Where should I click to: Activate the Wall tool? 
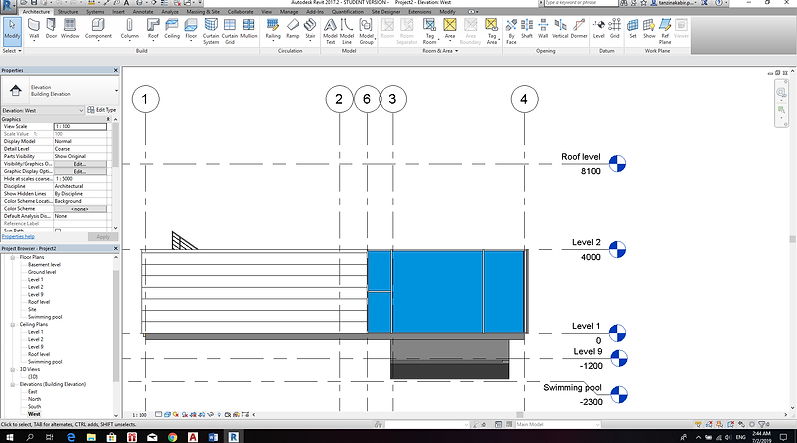pos(34,29)
